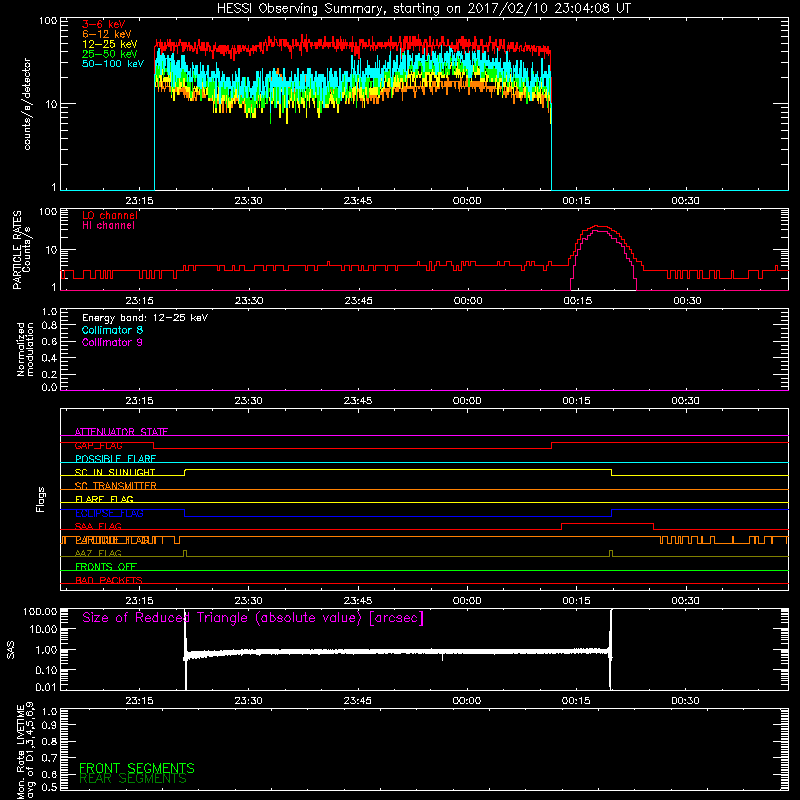Select the PARTICLE_FLAG label

coord(115,540)
